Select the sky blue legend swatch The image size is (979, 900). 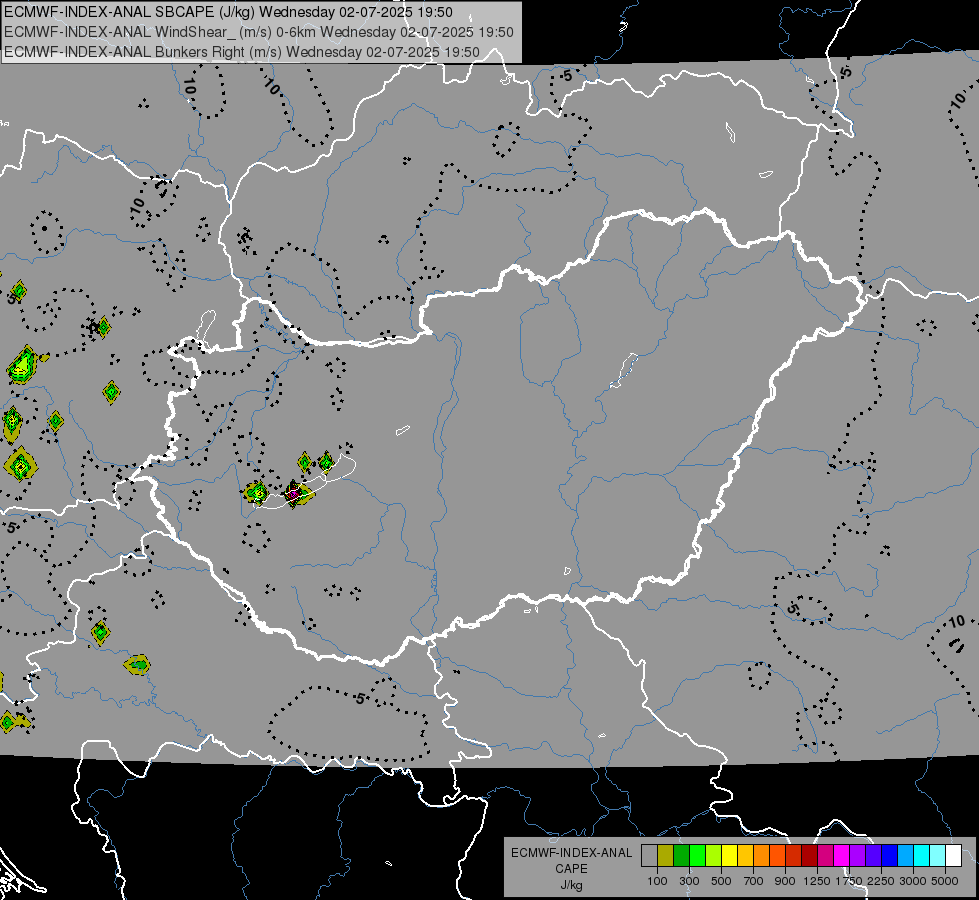(x=906, y=855)
